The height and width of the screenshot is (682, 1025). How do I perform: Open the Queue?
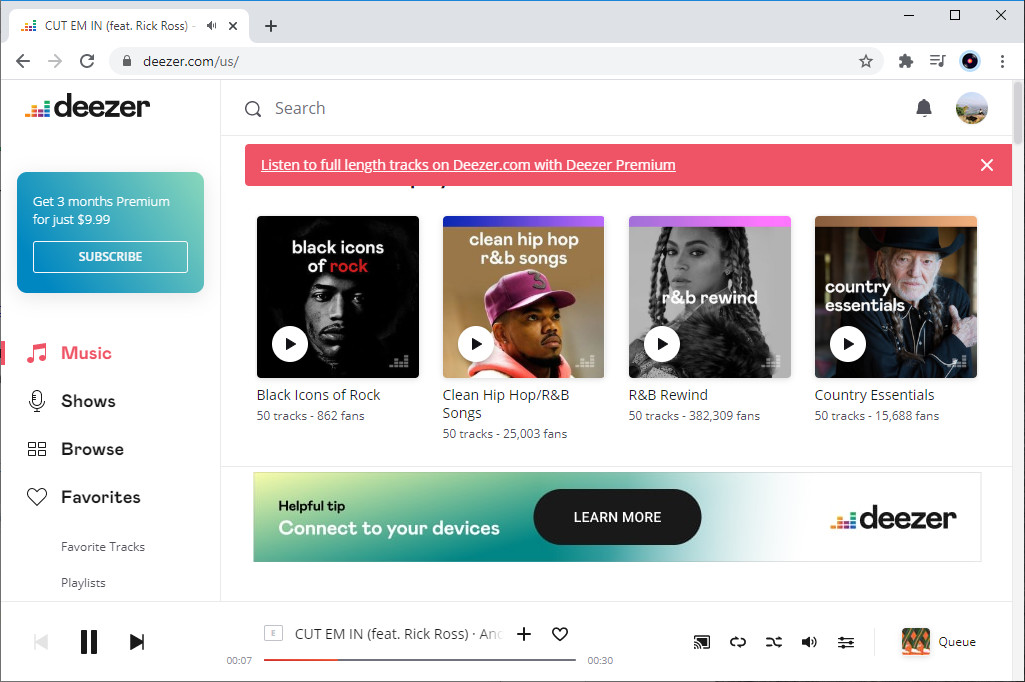(x=957, y=641)
